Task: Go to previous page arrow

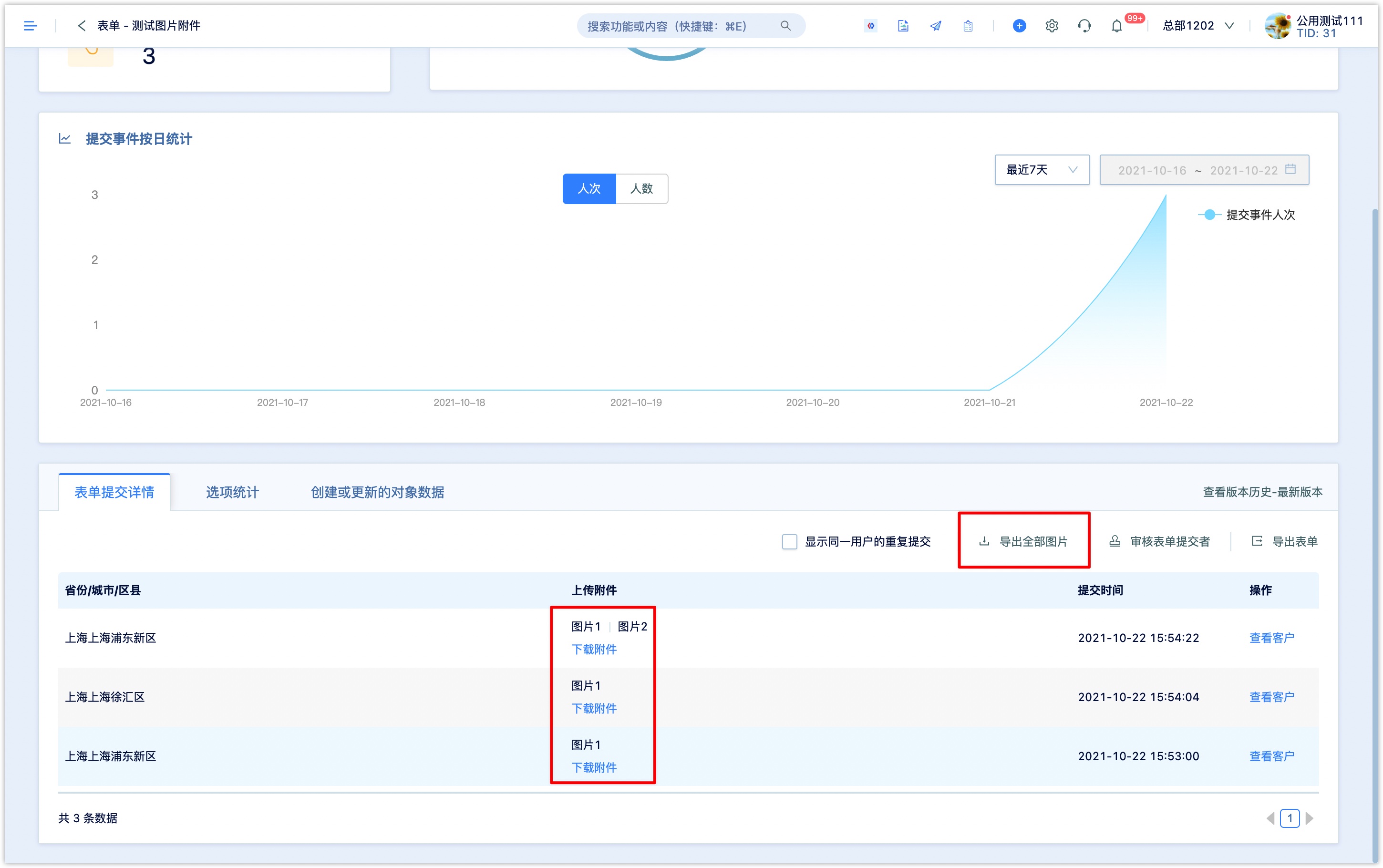Action: point(1270,818)
